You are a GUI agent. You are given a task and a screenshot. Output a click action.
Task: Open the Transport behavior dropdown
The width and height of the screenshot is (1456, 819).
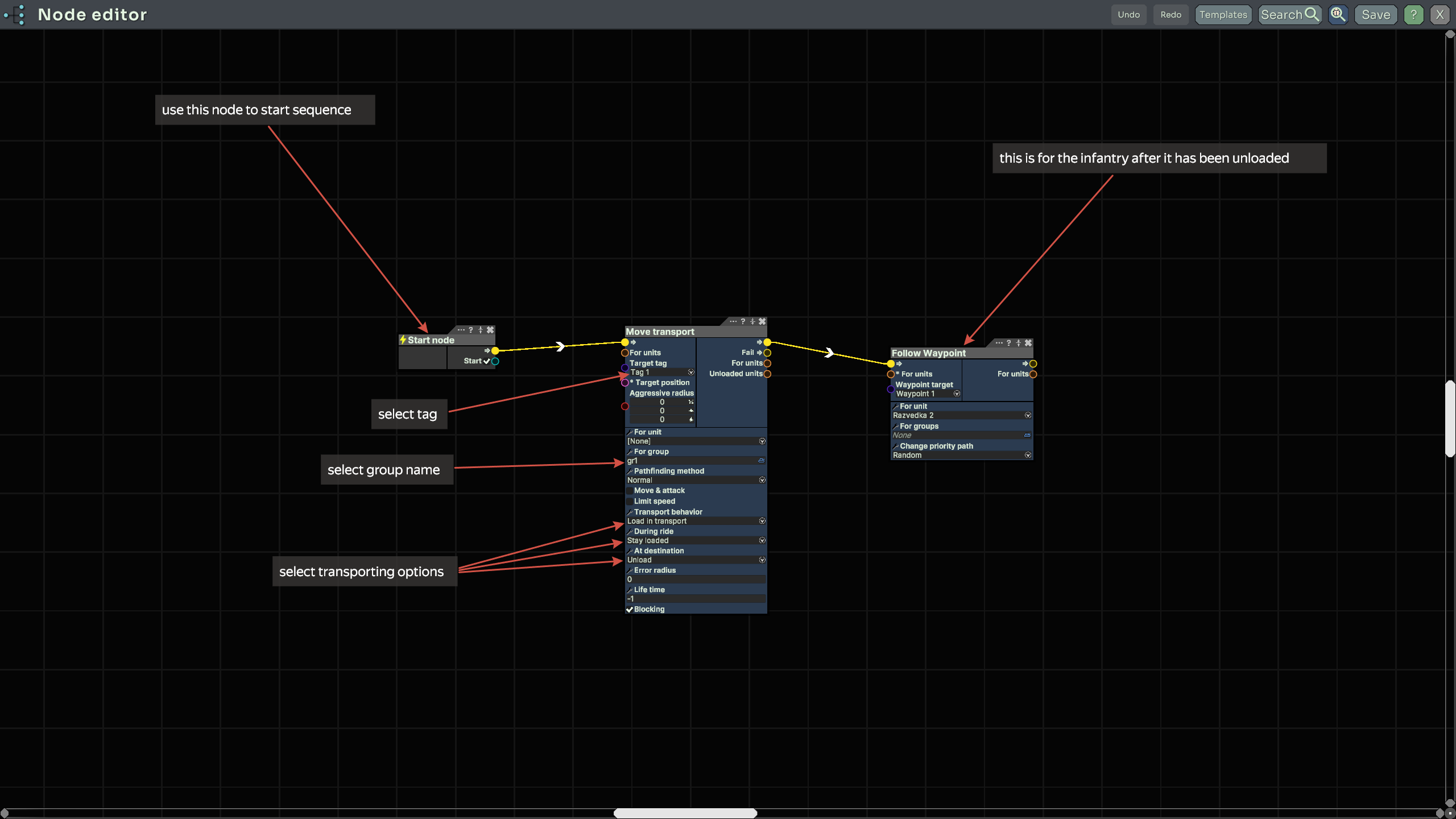[x=762, y=521]
